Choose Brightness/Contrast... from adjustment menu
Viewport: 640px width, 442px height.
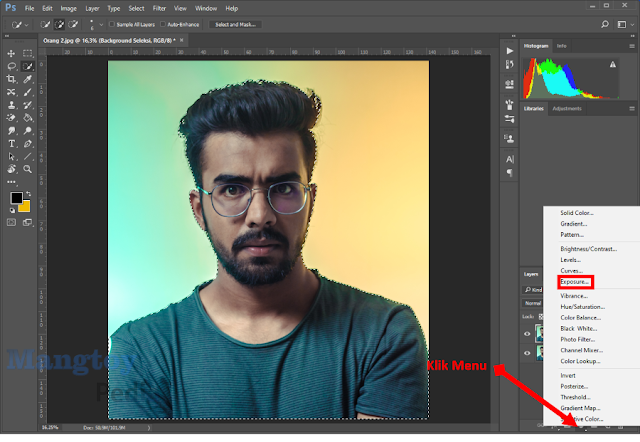coord(589,249)
